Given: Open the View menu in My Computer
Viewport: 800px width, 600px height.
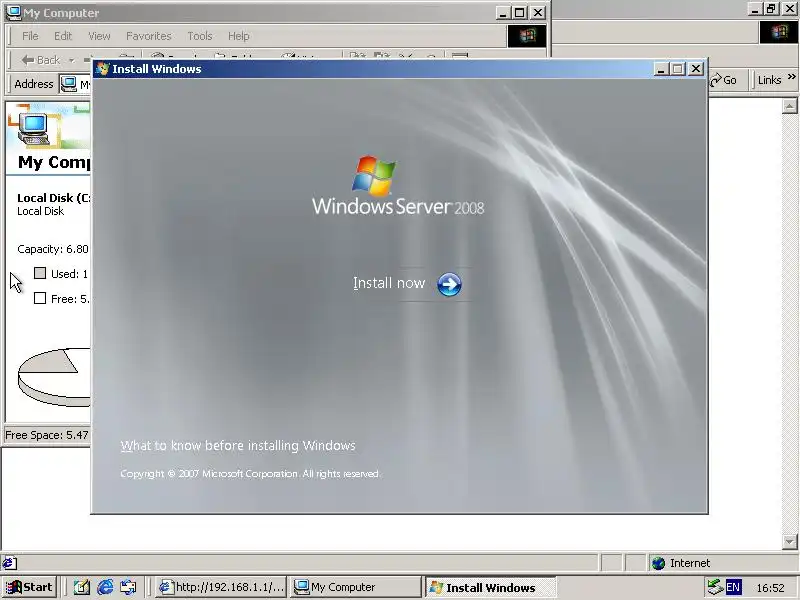Looking at the screenshot, I should point(99,36).
